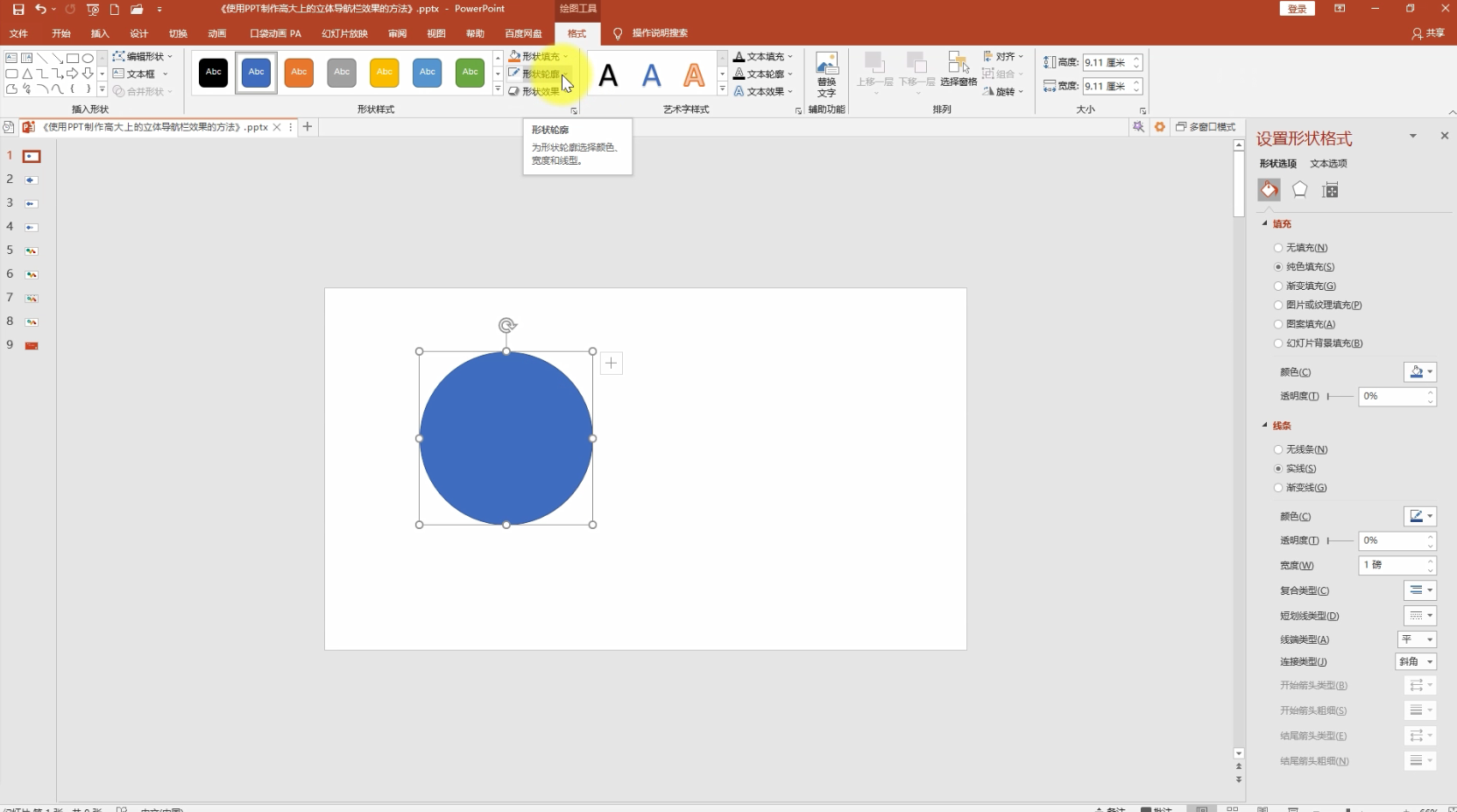Screen dimensions: 1457x812
Task: Switch to the 设计 Design tab
Action: point(139,33)
